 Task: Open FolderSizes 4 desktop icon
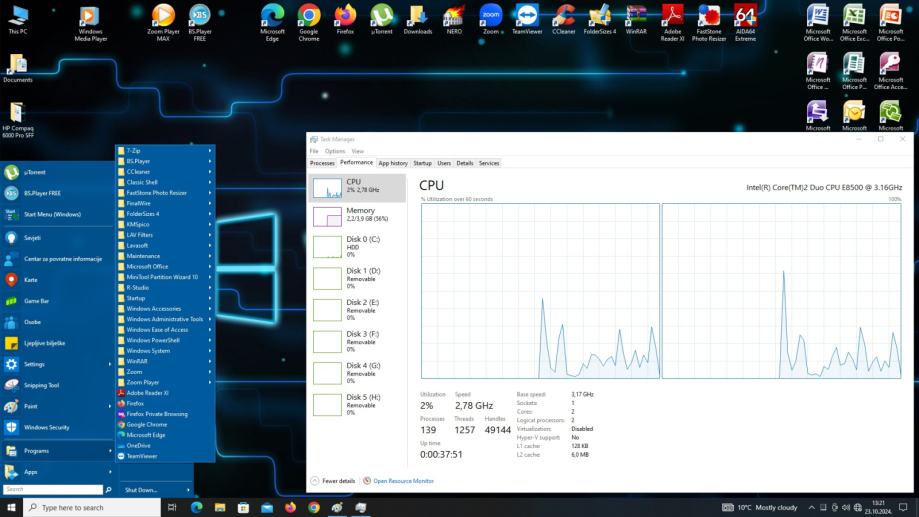(600, 20)
